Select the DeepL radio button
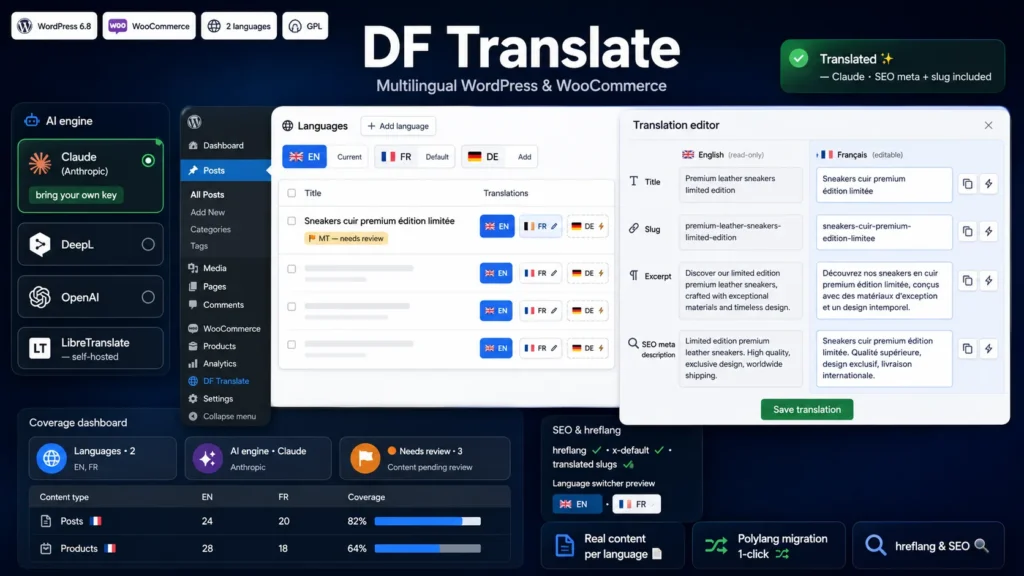 (148, 244)
